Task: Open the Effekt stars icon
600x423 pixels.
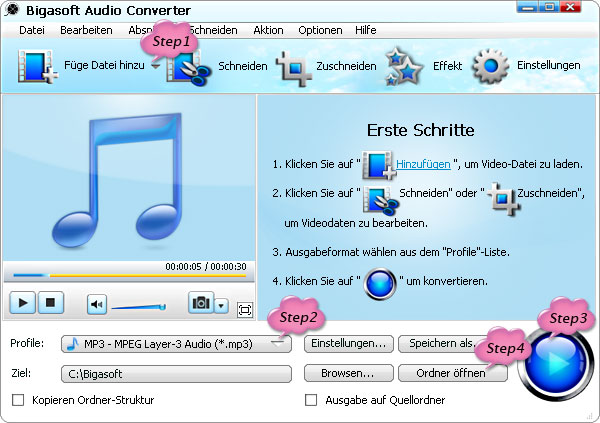Action: pyautogui.click(x=404, y=66)
